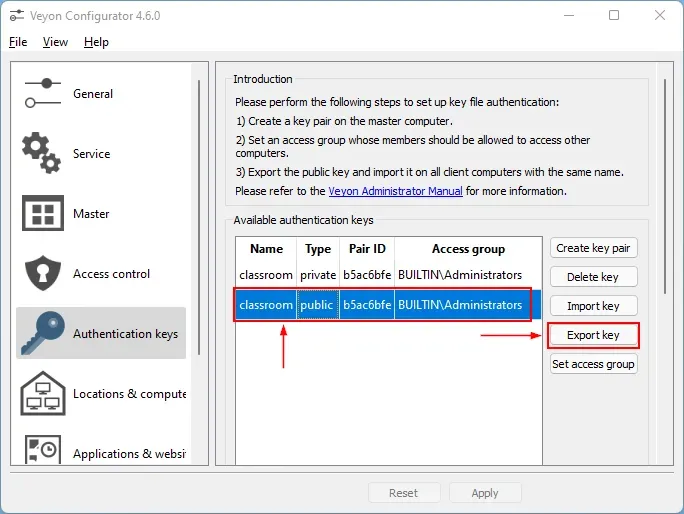Click the Veyon Configurator title bar icon
The width and height of the screenshot is (684, 514).
(17, 15)
